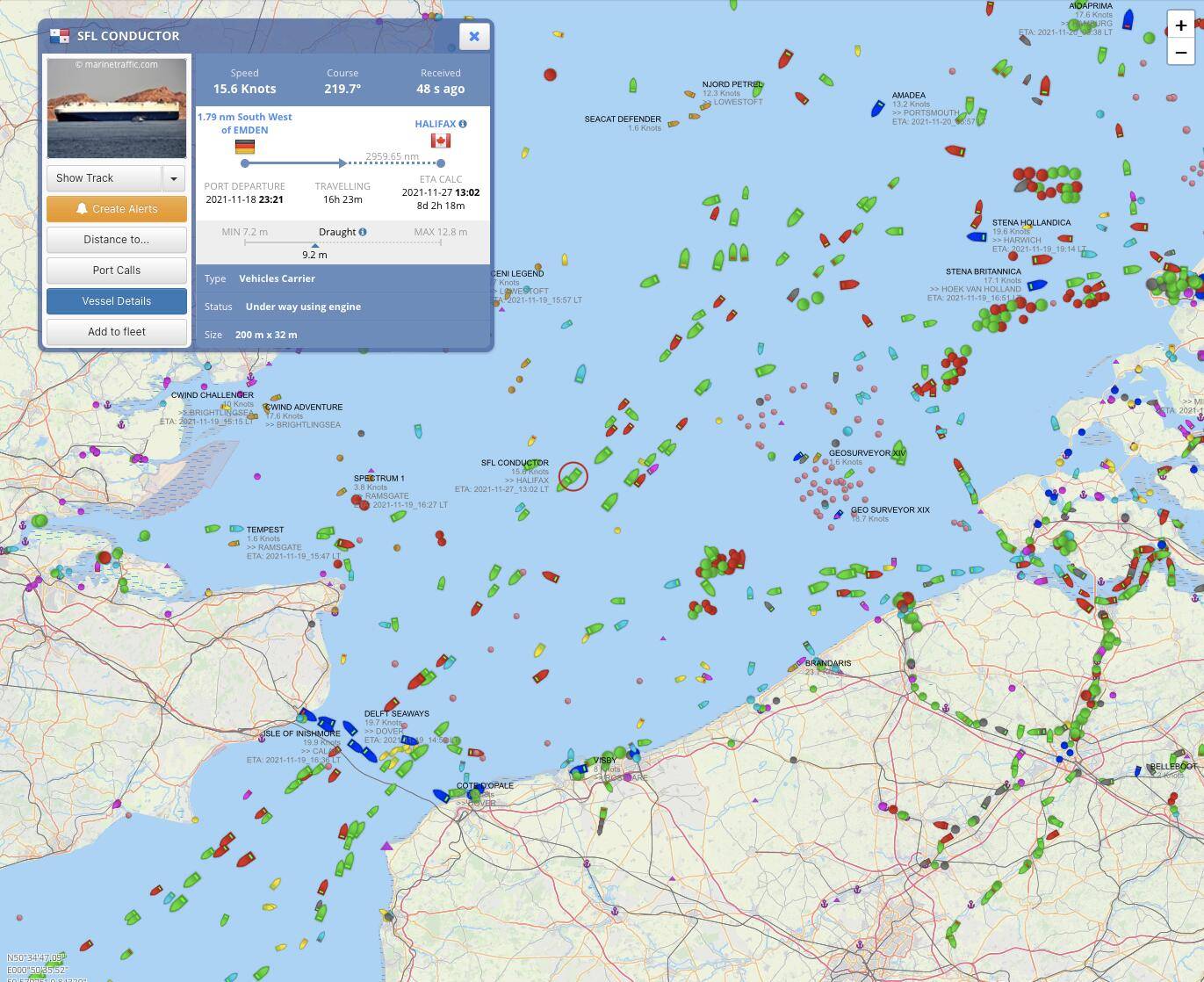Viewport: 1204px width, 982px height.
Task: Click the info icon next to HALIFAX
Action: click(463, 124)
